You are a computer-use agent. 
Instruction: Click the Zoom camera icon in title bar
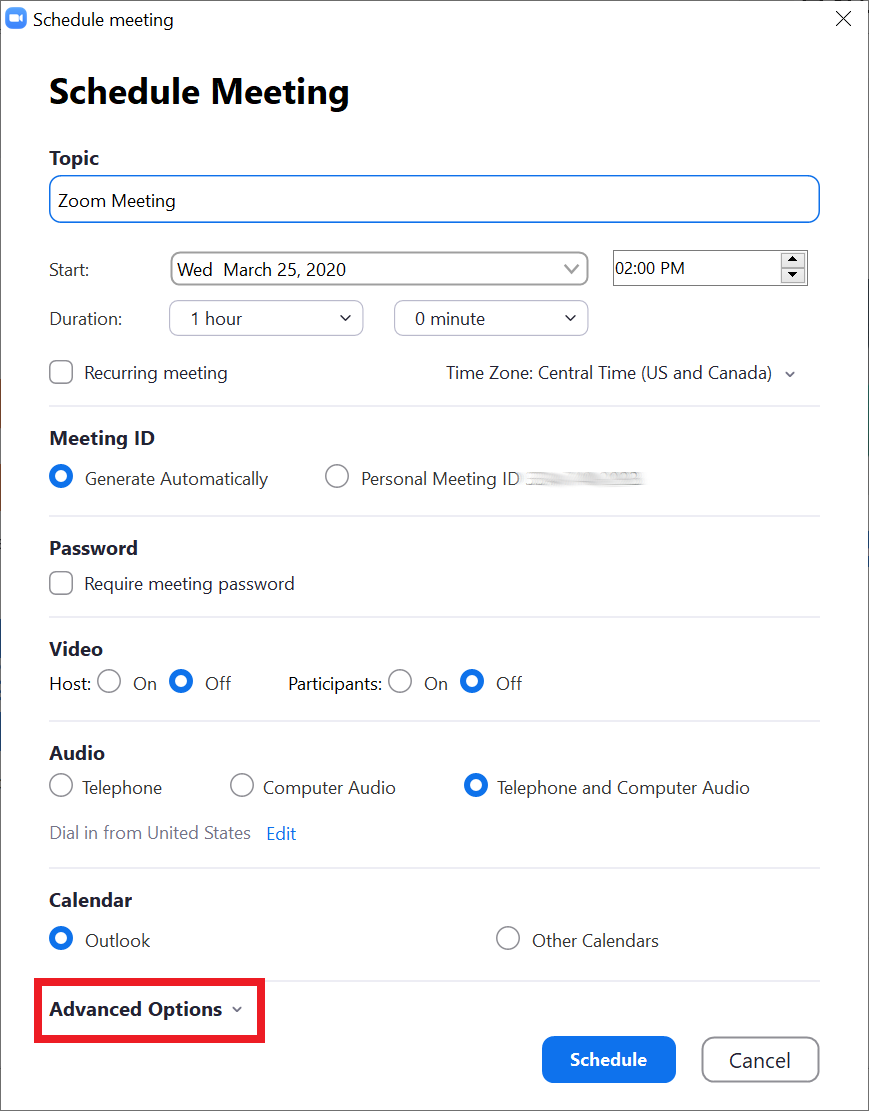[x=16, y=19]
